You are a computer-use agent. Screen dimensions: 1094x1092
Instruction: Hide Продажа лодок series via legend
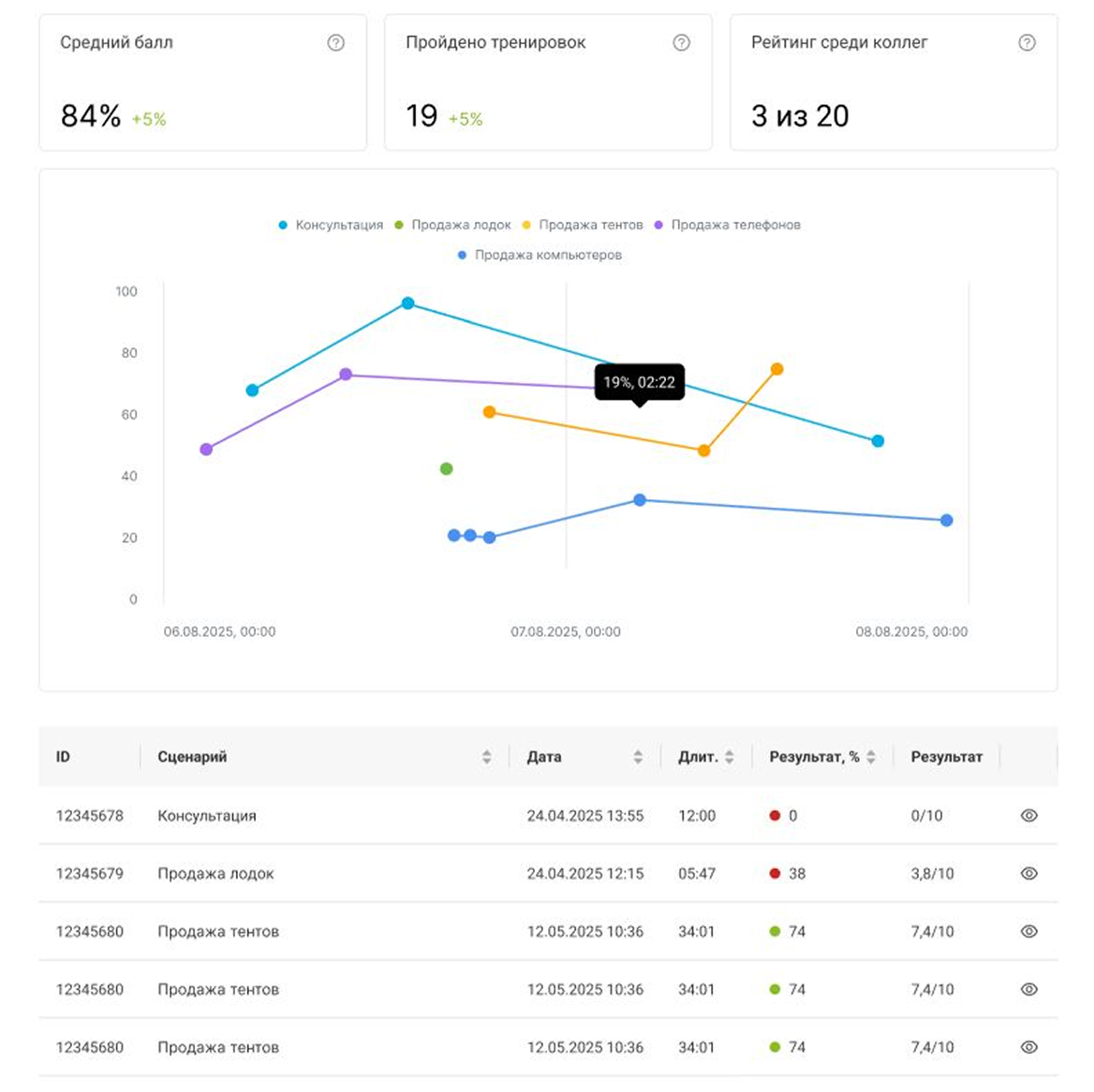[452, 225]
